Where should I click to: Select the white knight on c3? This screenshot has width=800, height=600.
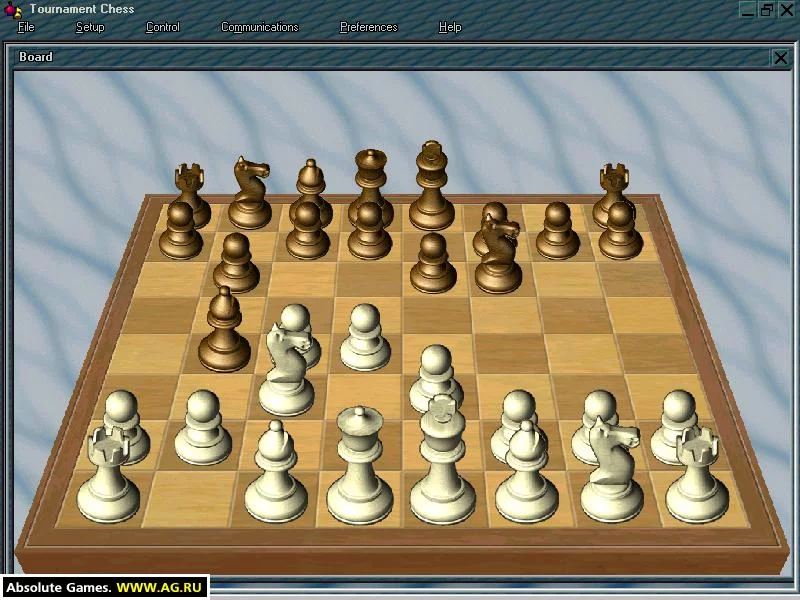pos(286,370)
